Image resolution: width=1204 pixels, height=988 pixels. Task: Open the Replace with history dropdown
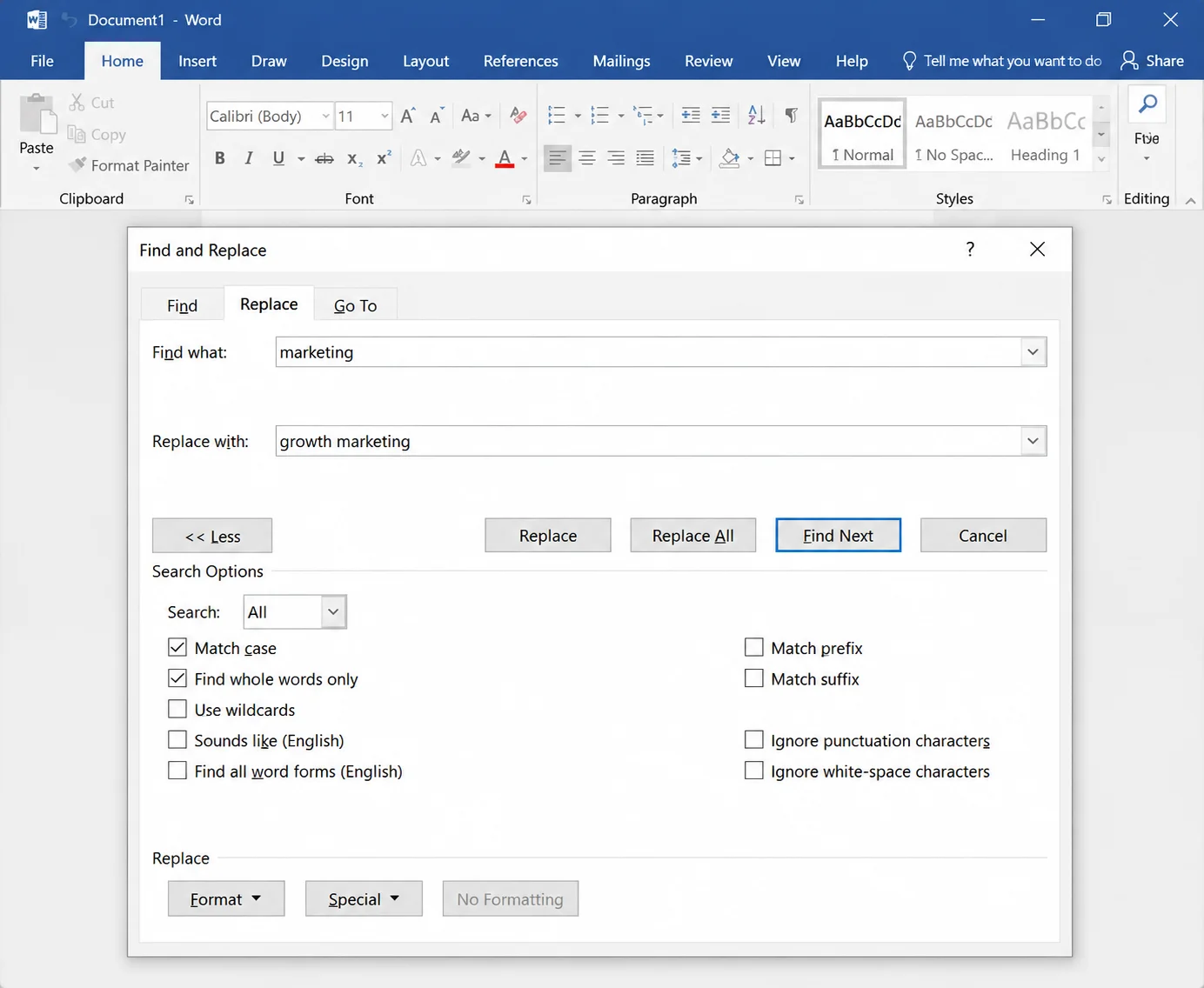pos(1033,441)
